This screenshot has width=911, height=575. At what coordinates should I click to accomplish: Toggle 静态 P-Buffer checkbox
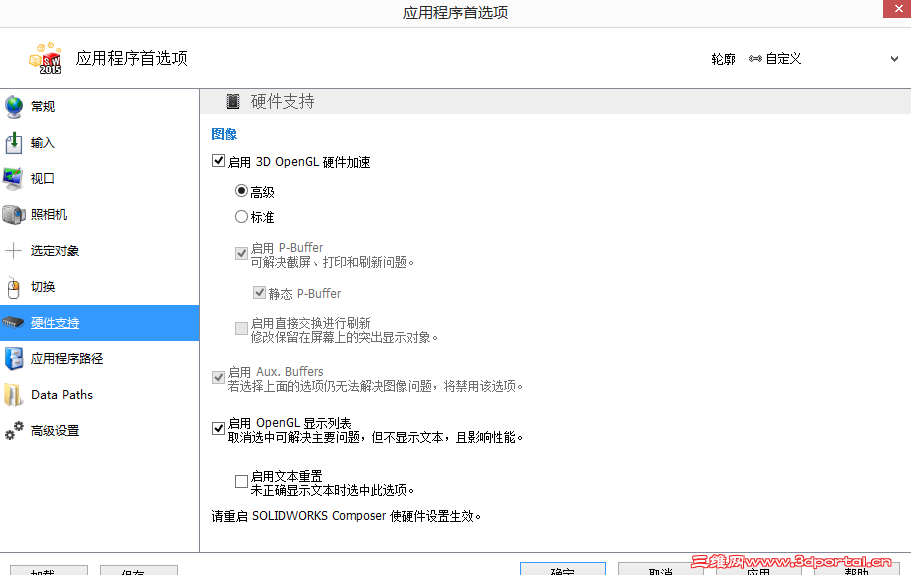pos(259,293)
